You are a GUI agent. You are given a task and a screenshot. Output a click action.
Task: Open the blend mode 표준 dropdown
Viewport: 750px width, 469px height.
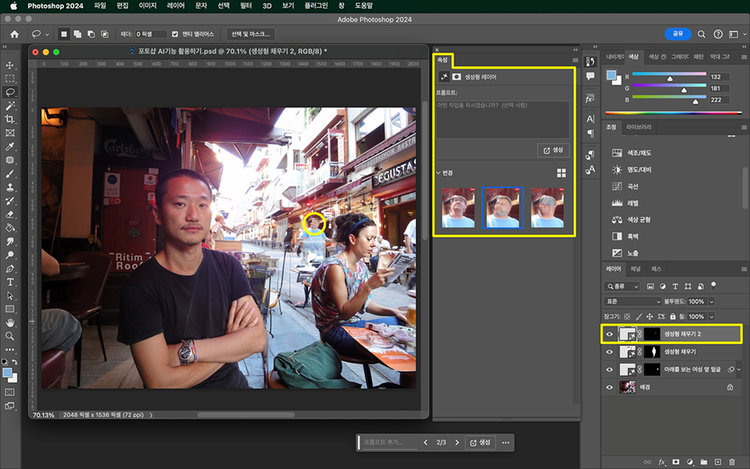click(x=634, y=301)
